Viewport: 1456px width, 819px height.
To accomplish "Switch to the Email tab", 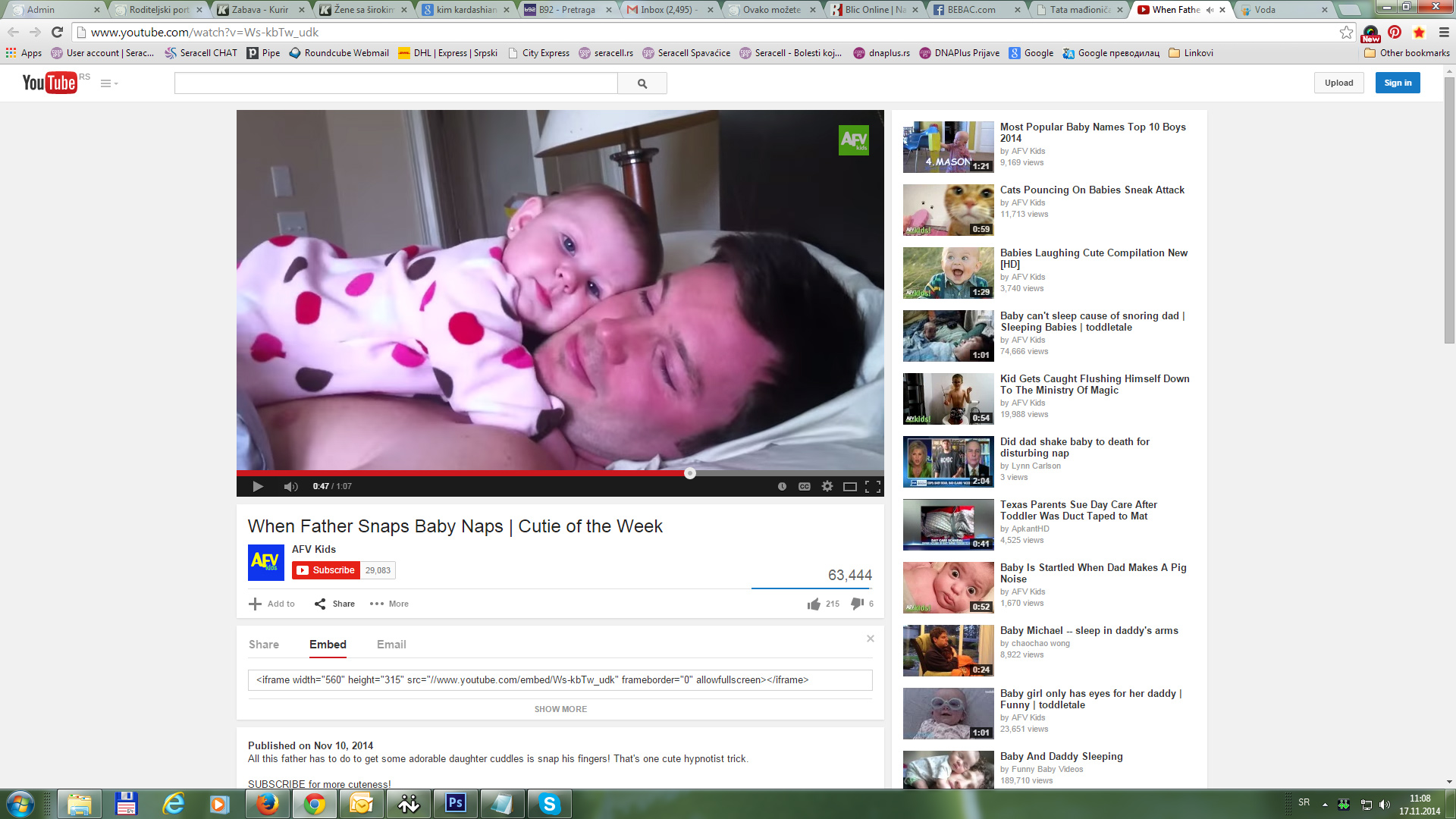I will coord(391,645).
